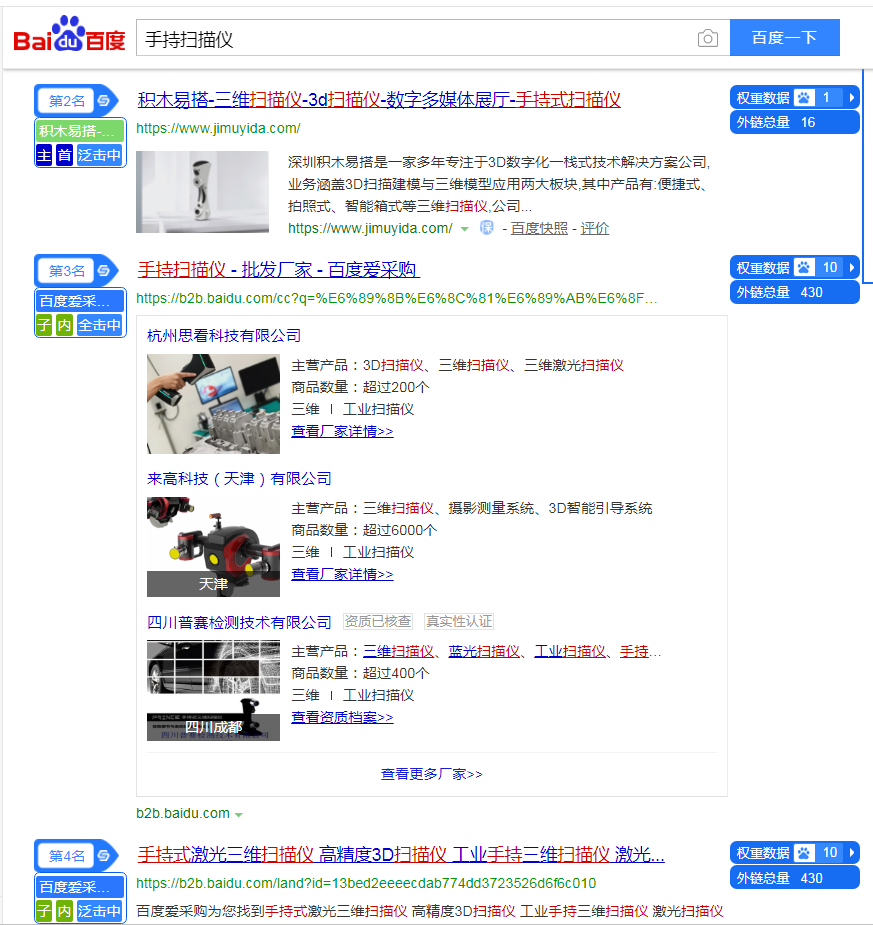Open 杭州思看科技有限公司 company link

(224, 336)
